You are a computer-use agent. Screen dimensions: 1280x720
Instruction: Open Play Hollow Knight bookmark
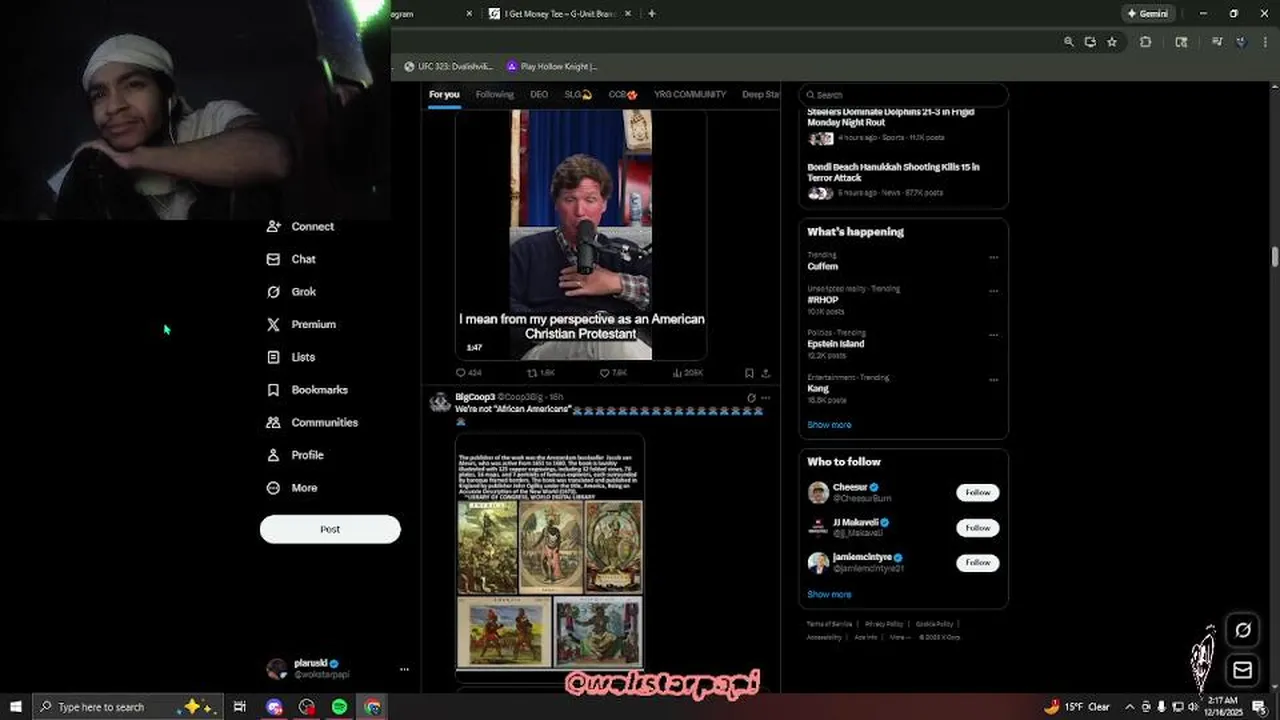(552, 67)
